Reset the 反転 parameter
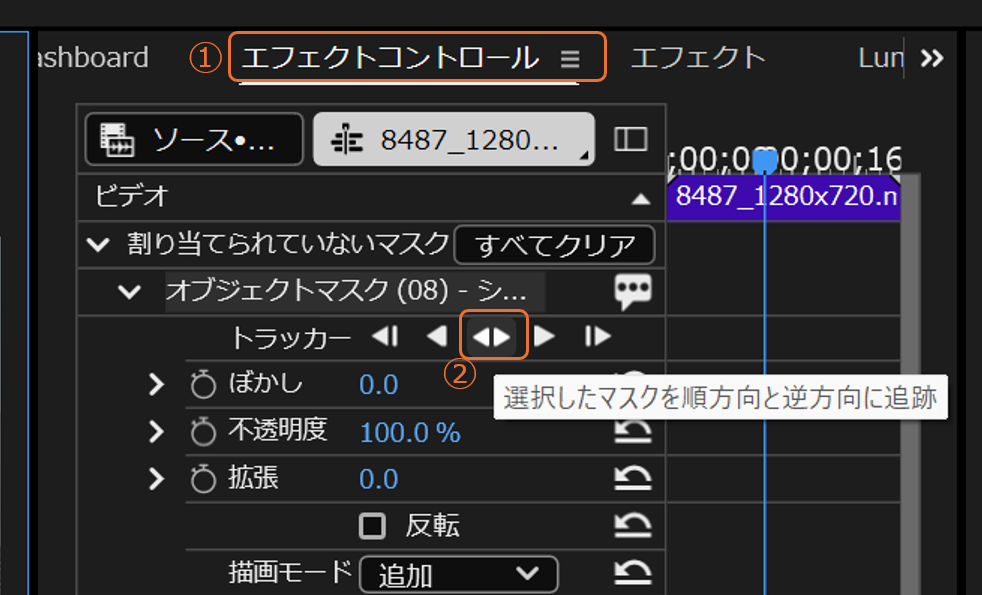 coord(633,525)
